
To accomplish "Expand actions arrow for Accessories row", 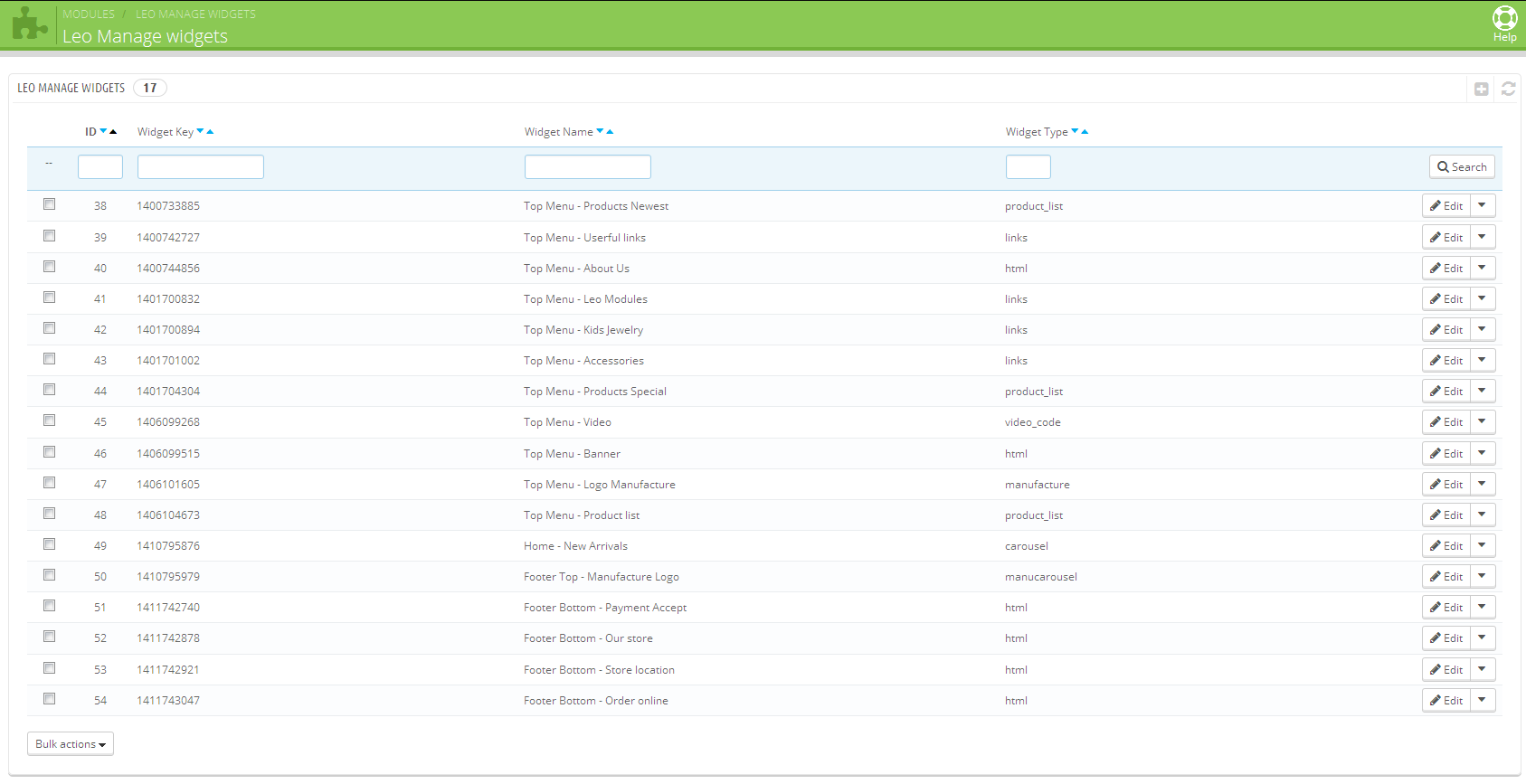I will click(x=1483, y=360).
